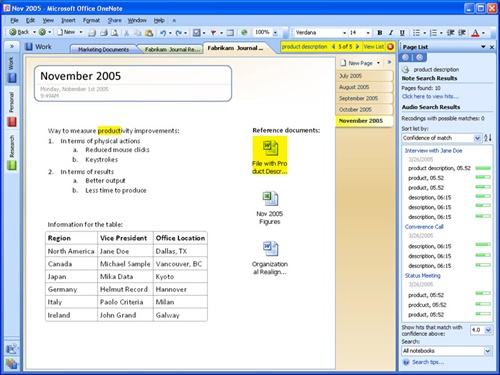Open the Status Meeting result link
Image resolution: width=500 pixels, height=375 pixels.
423,276
